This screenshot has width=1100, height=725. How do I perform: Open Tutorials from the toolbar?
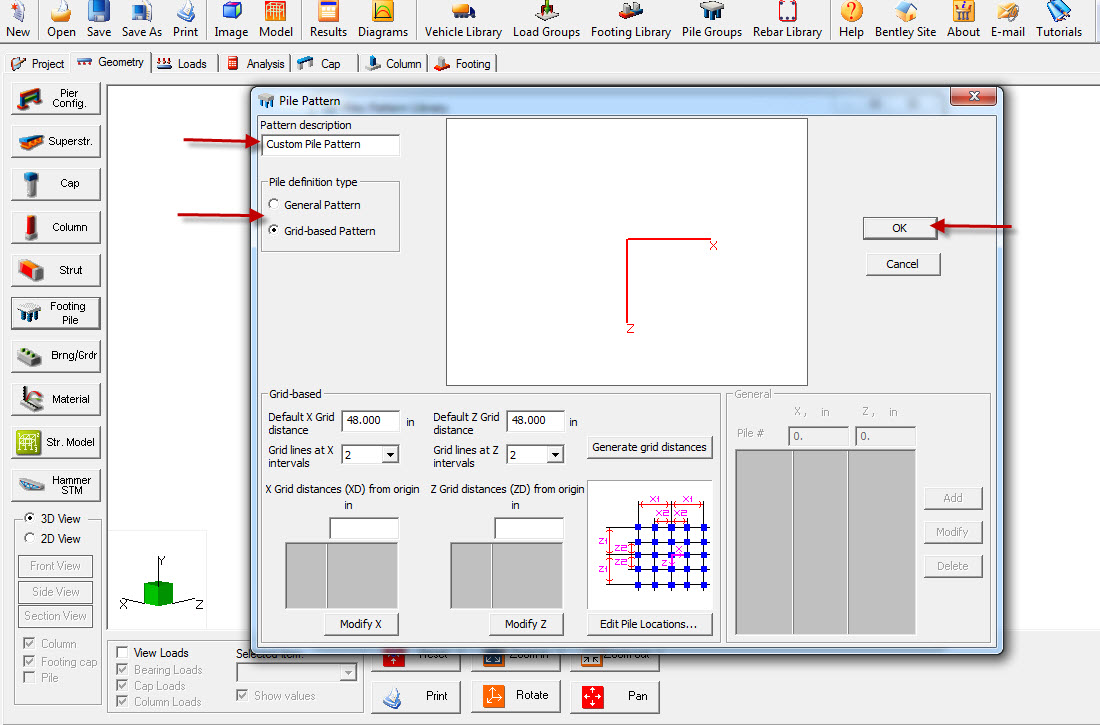point(1059,20)
